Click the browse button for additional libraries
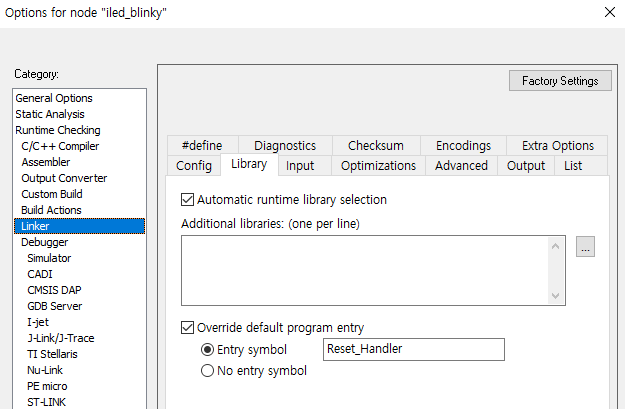 point(586,247)
